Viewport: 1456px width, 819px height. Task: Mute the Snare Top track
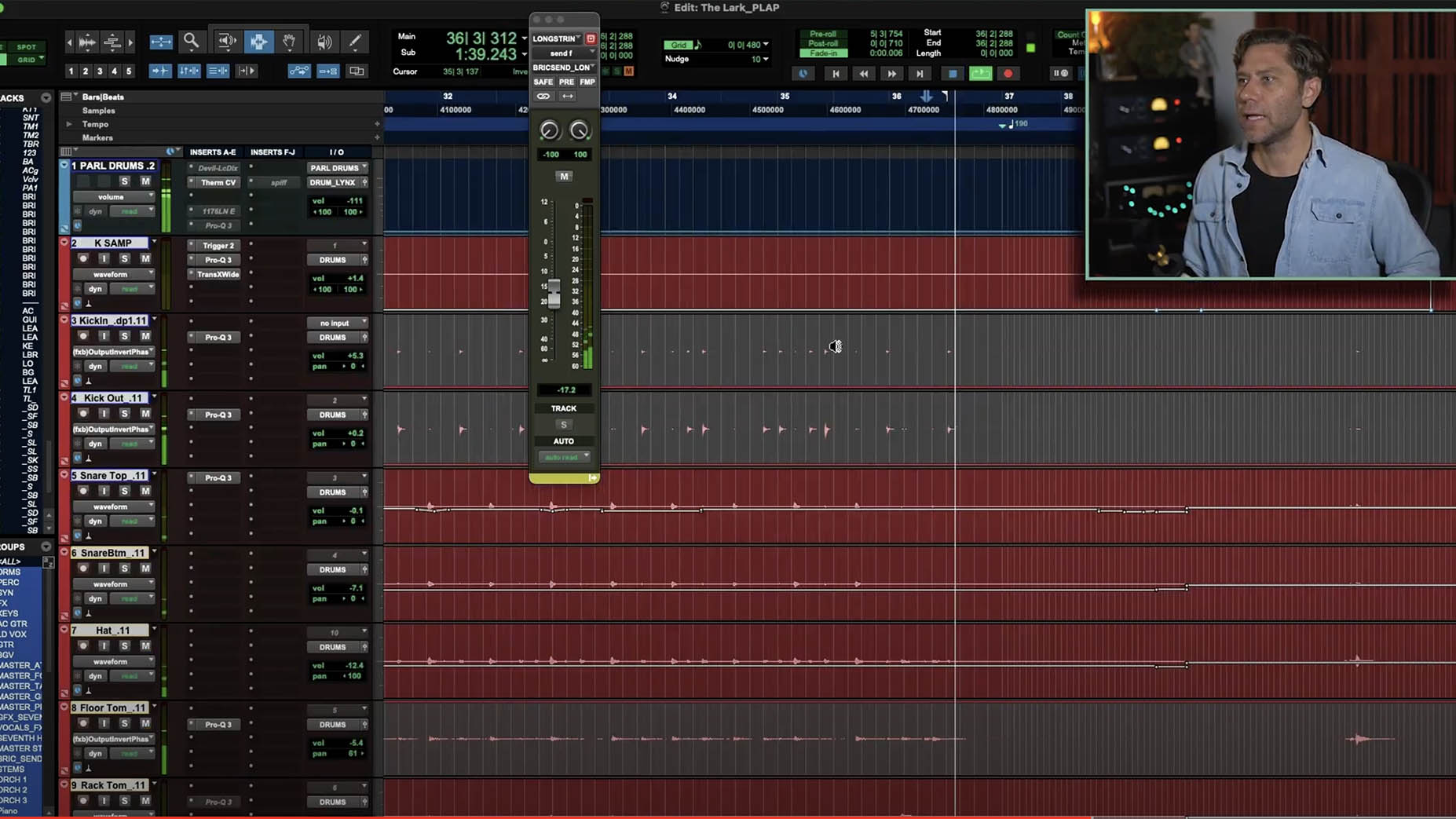145,491
